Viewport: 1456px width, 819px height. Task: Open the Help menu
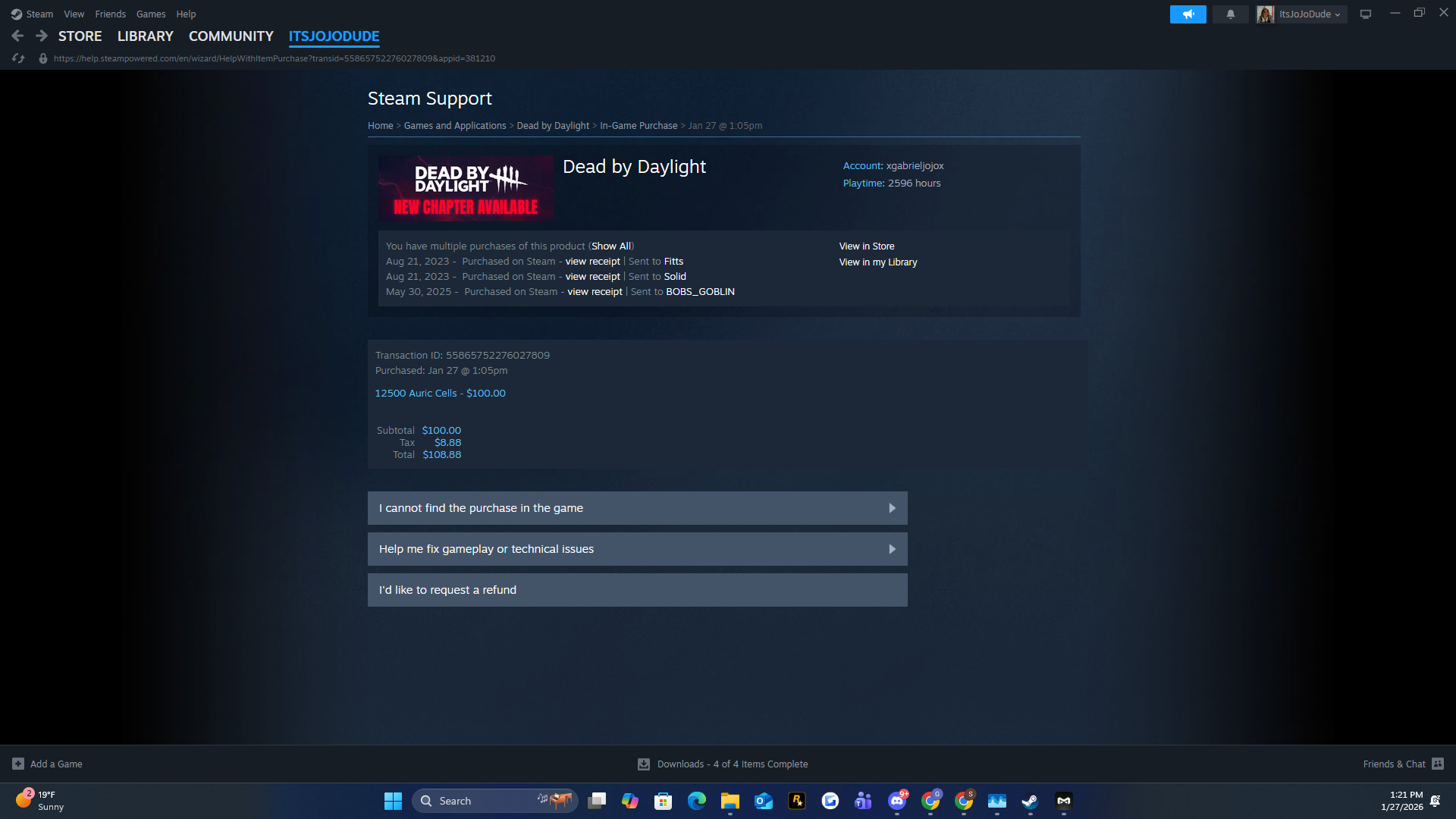(x=186, y=14)
